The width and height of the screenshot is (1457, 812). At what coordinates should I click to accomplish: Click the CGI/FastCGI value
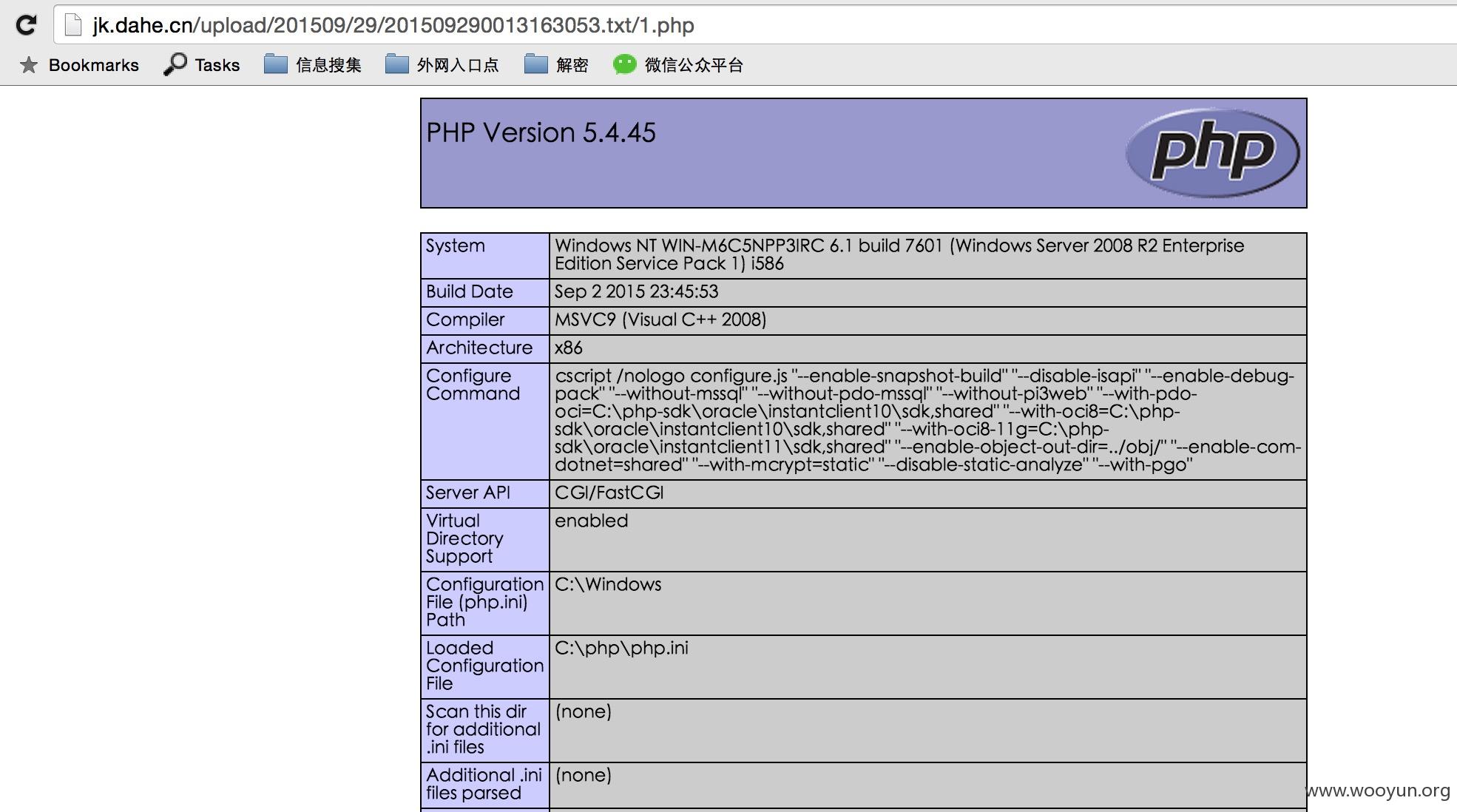(609, 493)
